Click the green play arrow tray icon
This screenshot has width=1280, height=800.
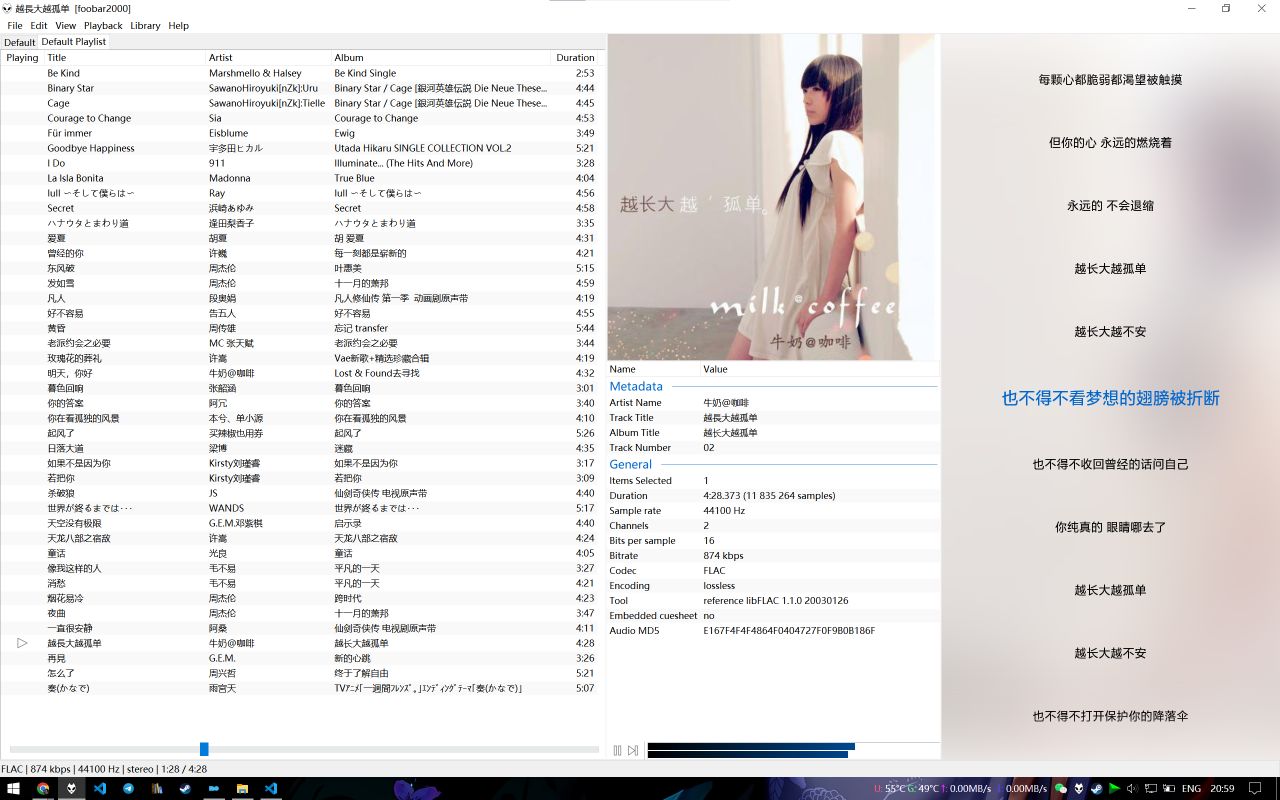pyautogui.click(x=1114, y=788)
